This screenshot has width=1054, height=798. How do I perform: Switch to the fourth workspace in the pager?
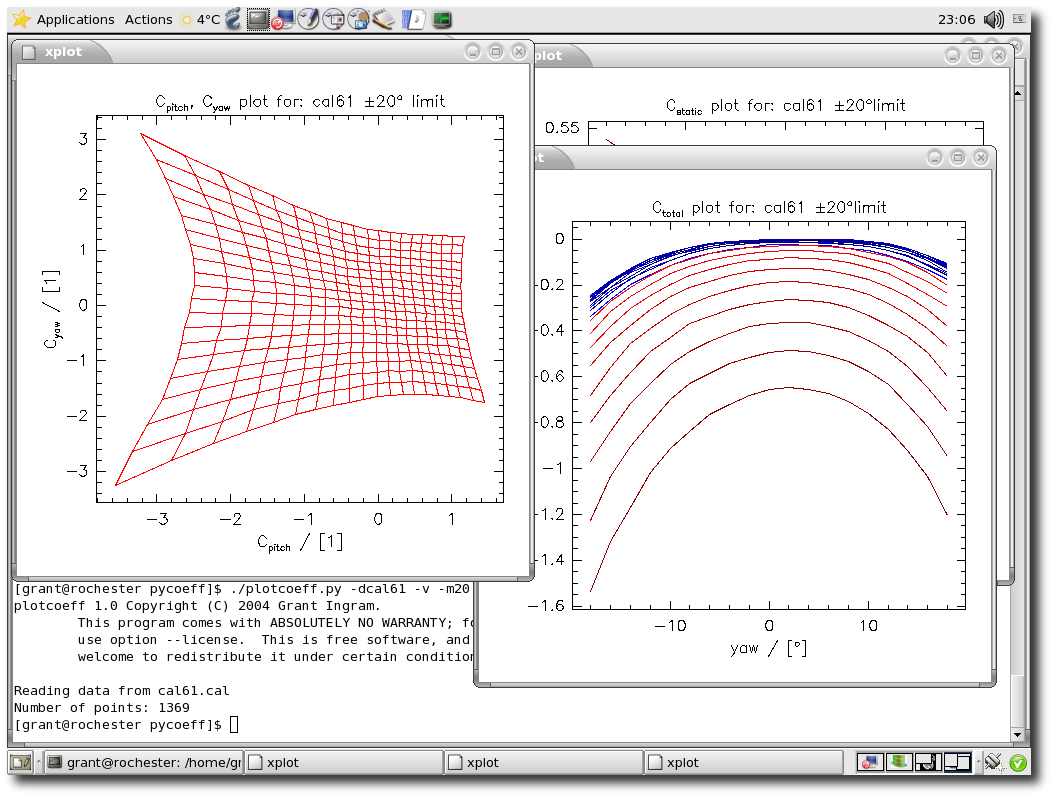pos(957,762)
